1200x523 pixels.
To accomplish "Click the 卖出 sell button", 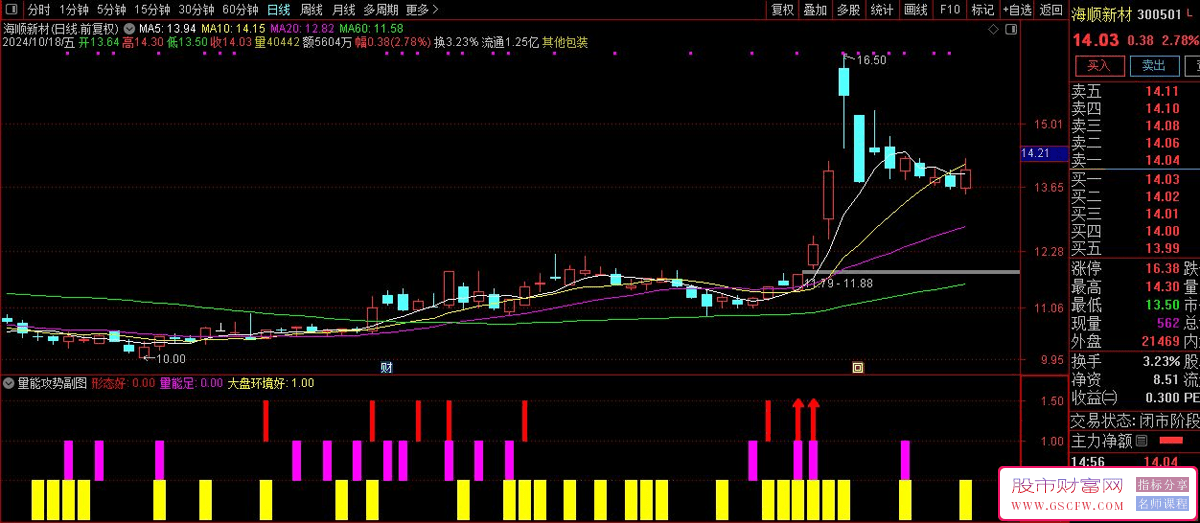I will (1153, 66).
